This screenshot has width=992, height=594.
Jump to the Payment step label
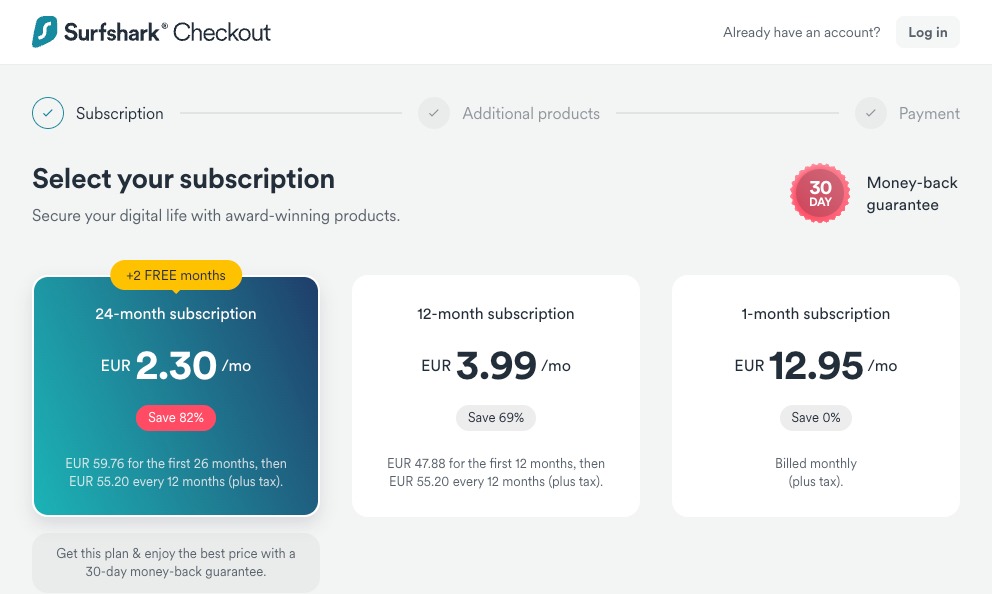pyautogui.click(x=929, y=113)
